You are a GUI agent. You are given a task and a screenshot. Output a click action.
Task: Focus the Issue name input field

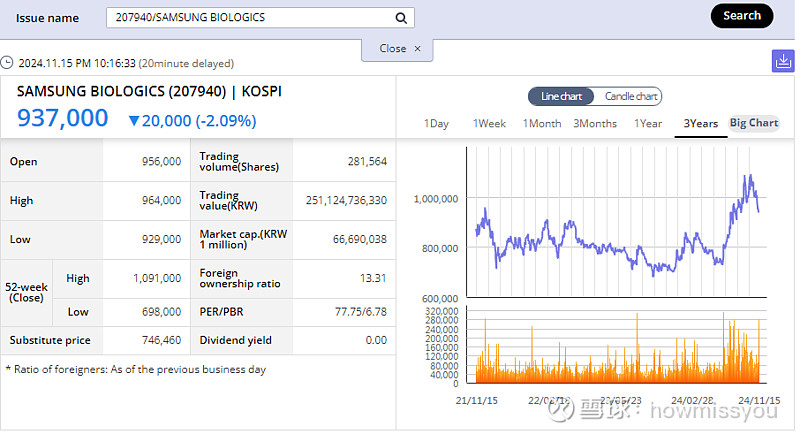(260, 18)
